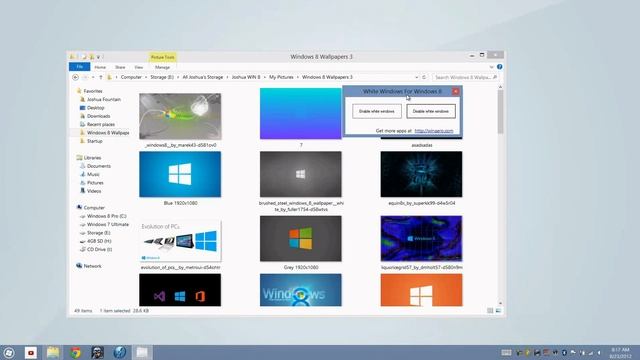Click Enable white windows button
The width and height of the screenshot is (640, 360).
click(x=377, y=111)
